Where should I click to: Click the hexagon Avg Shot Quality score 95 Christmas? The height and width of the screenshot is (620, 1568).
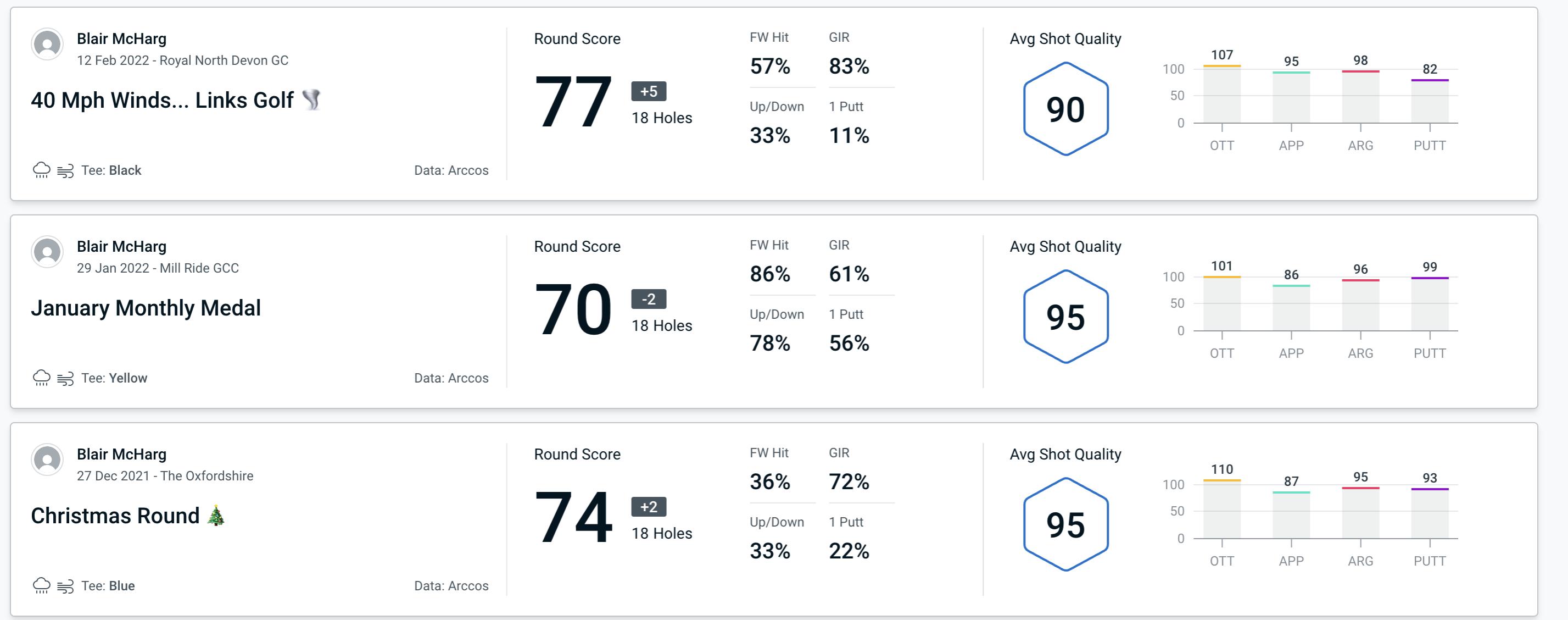1064,521
